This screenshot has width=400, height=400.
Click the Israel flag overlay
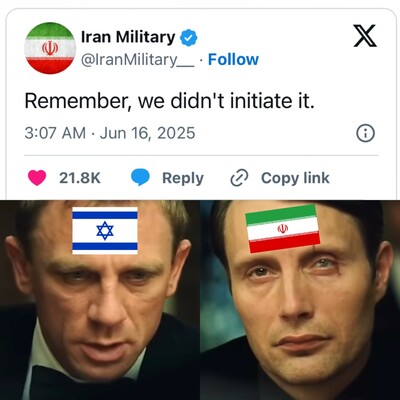pos(105,231)
